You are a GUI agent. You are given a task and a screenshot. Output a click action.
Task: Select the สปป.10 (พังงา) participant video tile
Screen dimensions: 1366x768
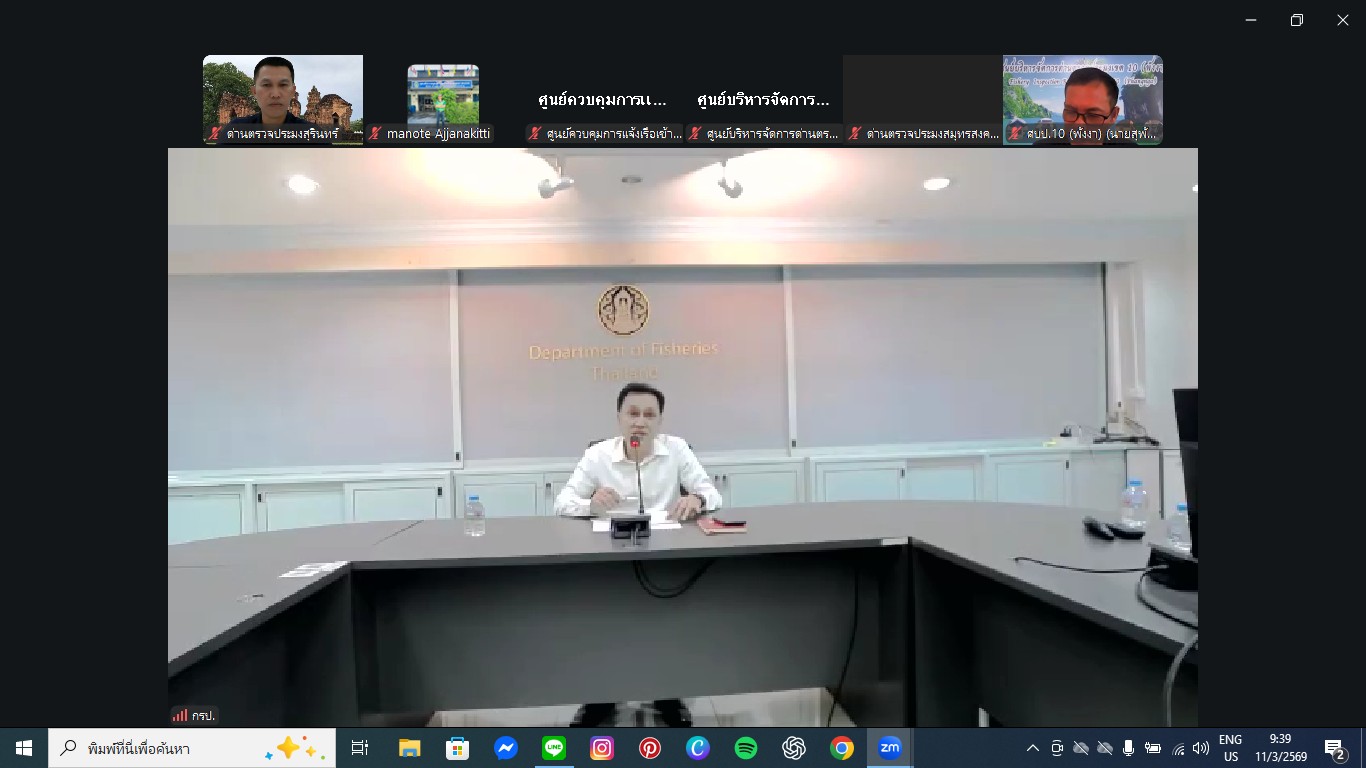pos(1083,99)
